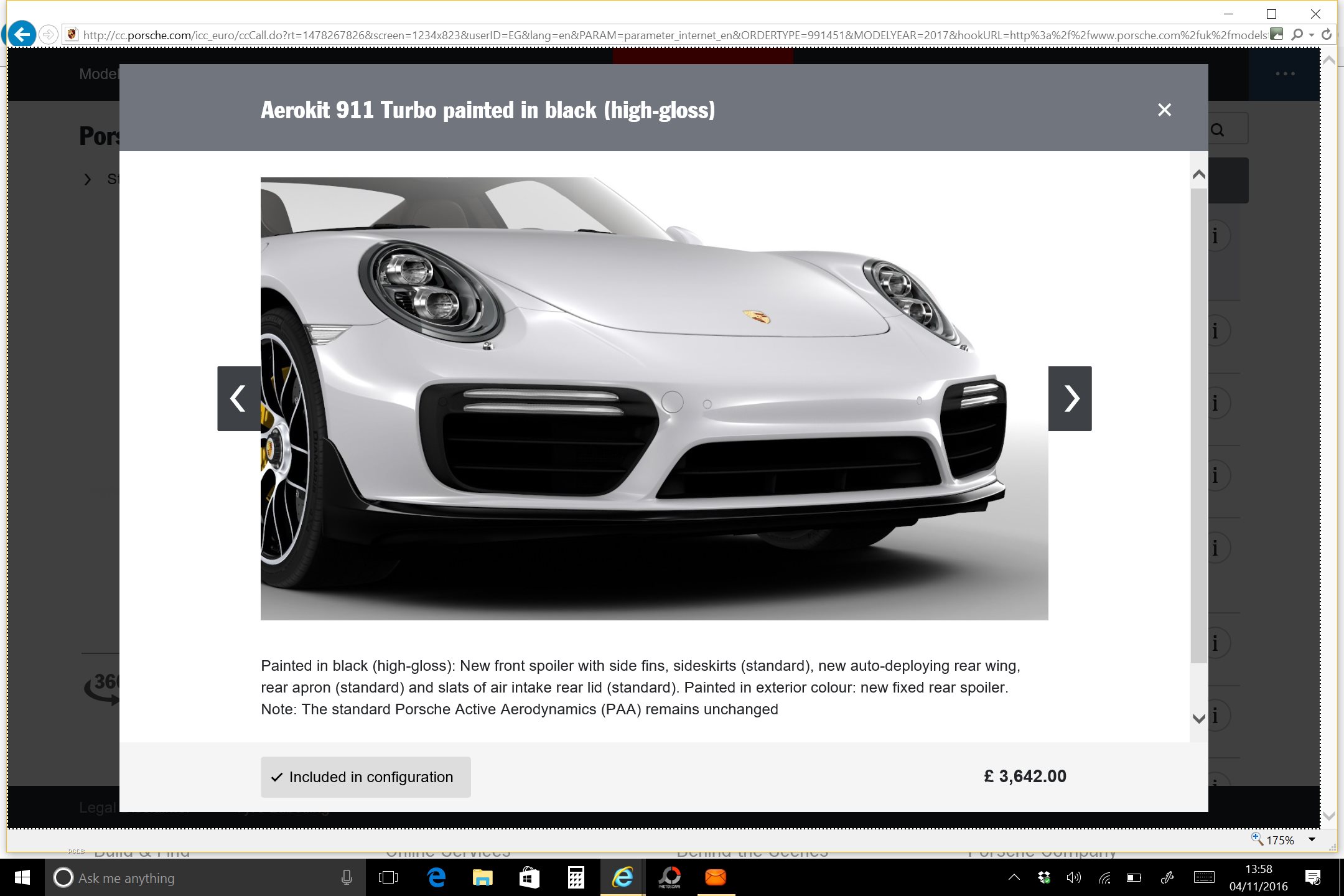Viewport: 1344px width, 896px height.
Task: Open the touch keyboard tray icon
Action: pos(1204,878)
